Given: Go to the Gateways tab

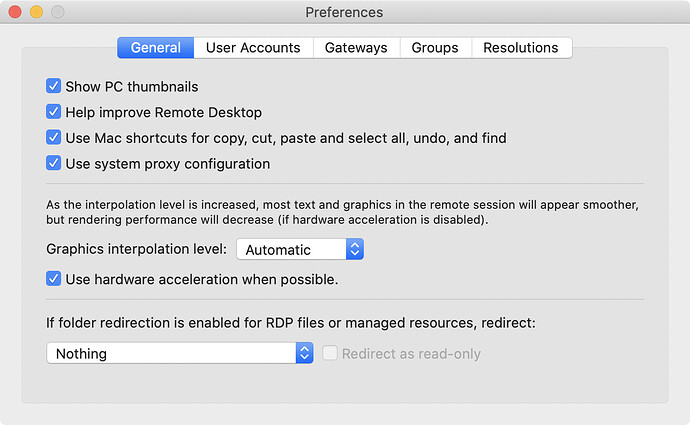Looking at the screenshot, I should coord(356,48).
